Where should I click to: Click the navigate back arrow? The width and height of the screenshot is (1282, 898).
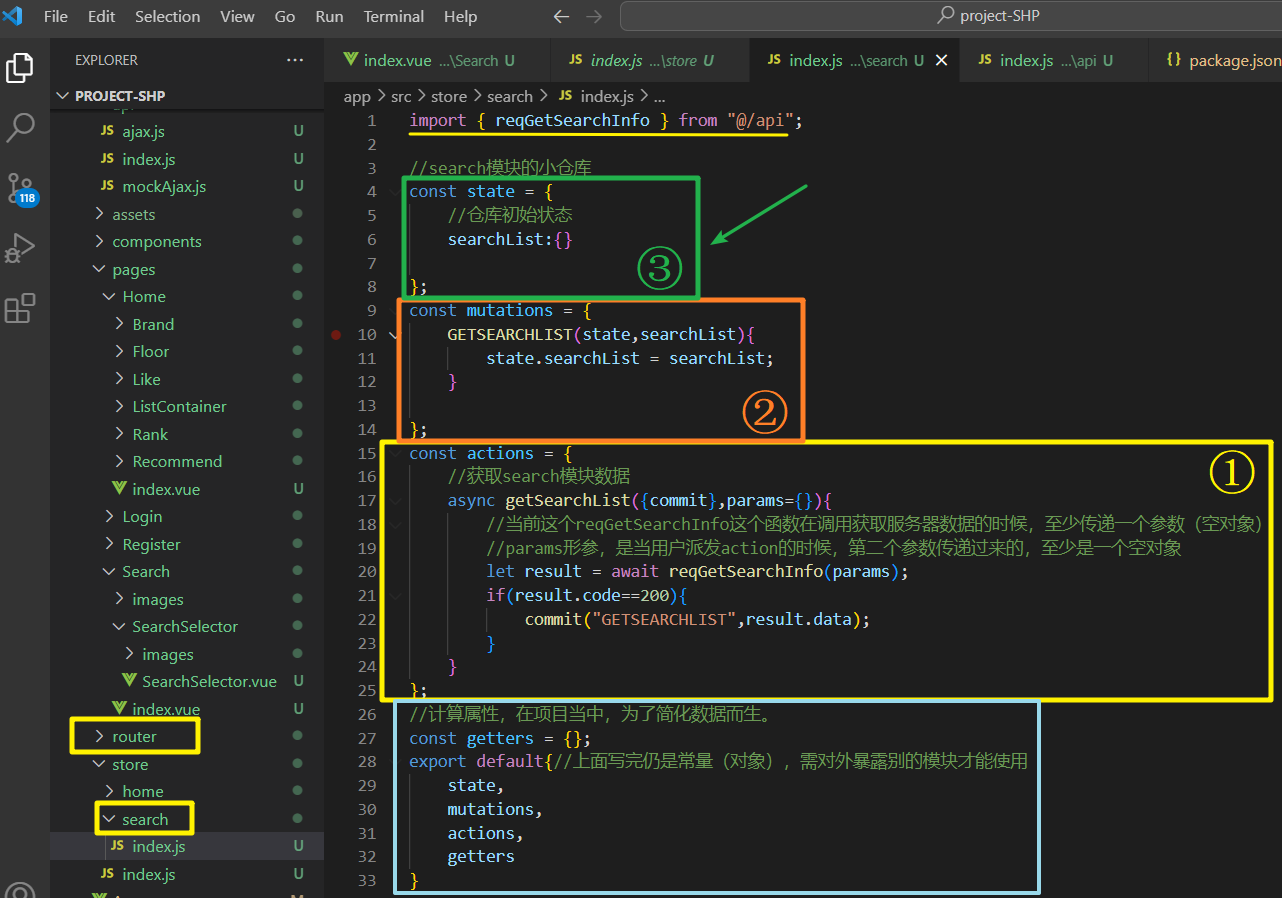point(561,16)
